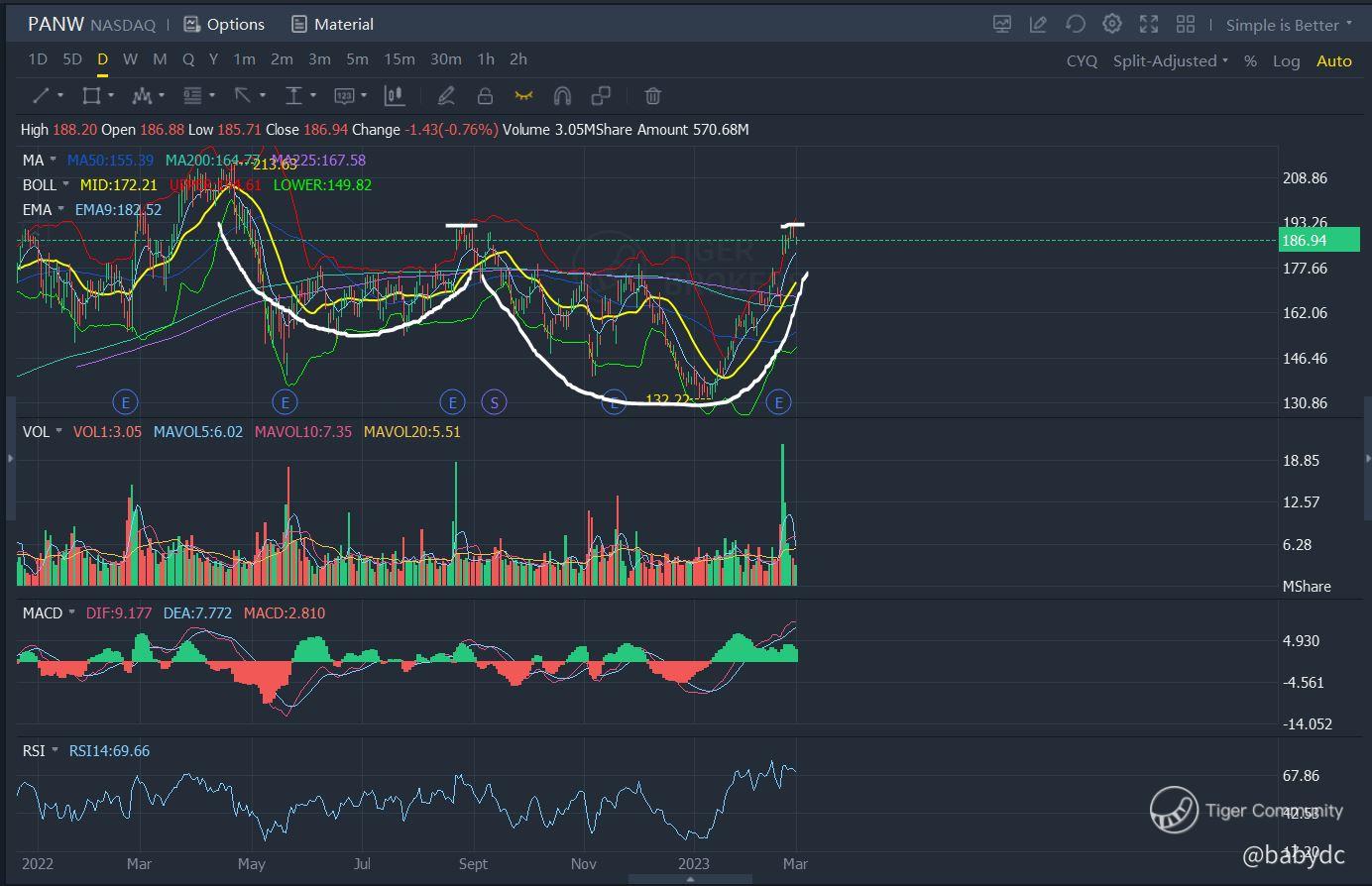Select the pencil annotation tool

click(446, 96)
